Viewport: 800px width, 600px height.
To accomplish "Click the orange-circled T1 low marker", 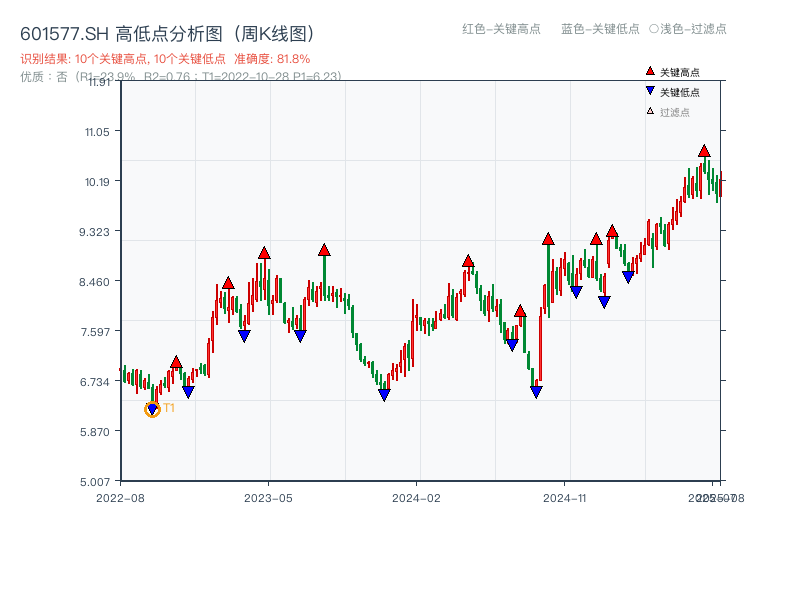I will 152,409.
